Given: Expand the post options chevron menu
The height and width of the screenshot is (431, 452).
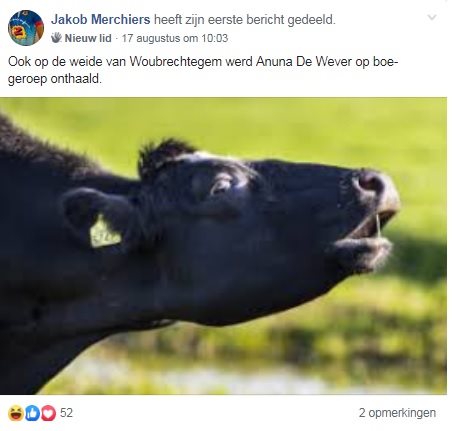Looking at the screenshot, I should coord(432,17).
